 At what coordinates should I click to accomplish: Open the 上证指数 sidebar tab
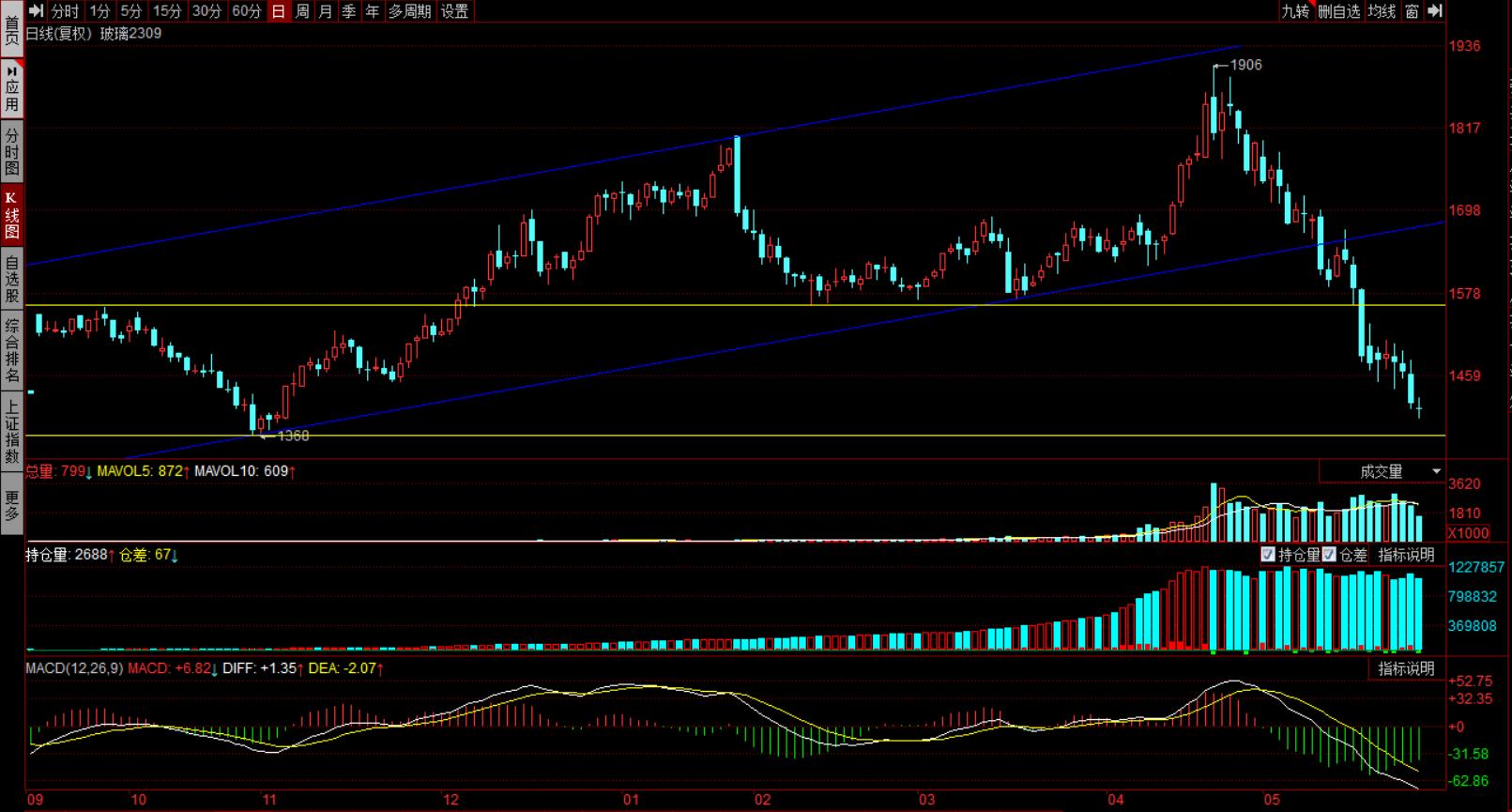[x=11, y=432]
